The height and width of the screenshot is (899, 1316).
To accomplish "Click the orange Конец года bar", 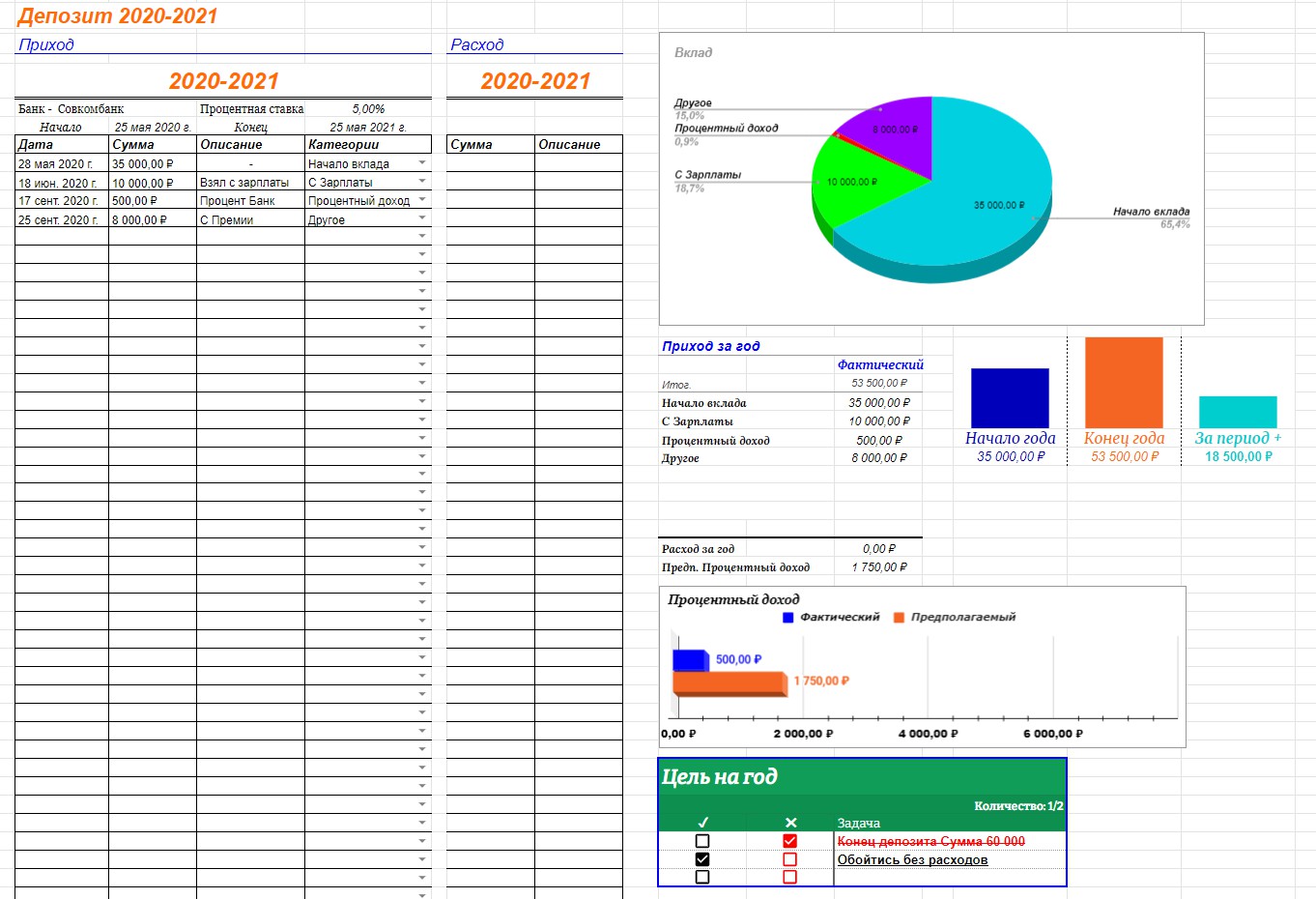I will tap(1124, 382).
